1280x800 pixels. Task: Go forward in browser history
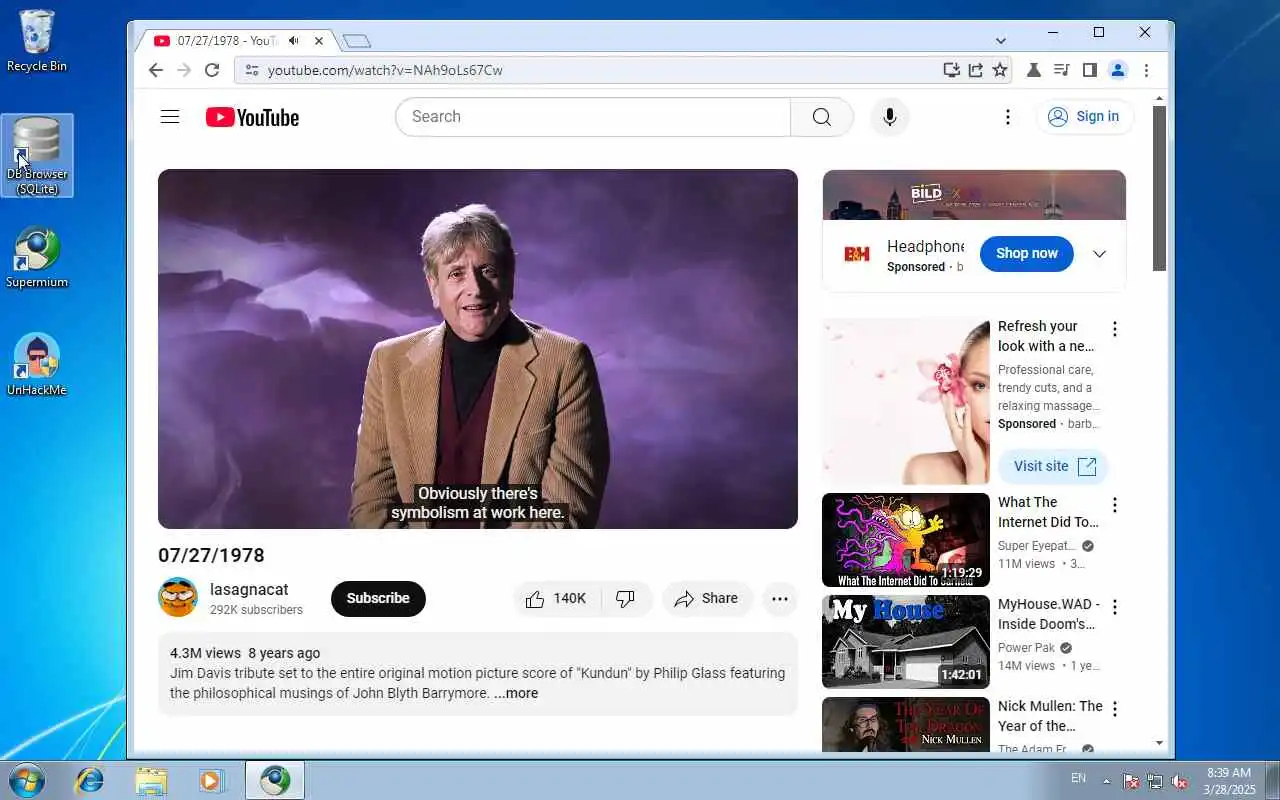(183, 70)
